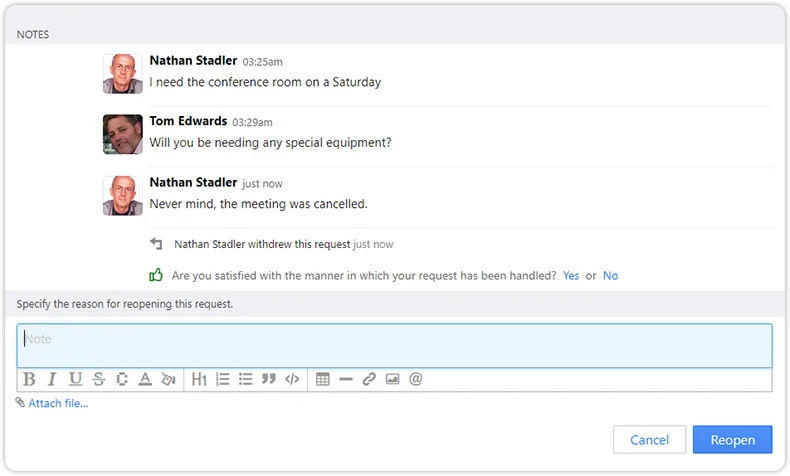Toggle strikethrough formatting

tap(99, 379)
